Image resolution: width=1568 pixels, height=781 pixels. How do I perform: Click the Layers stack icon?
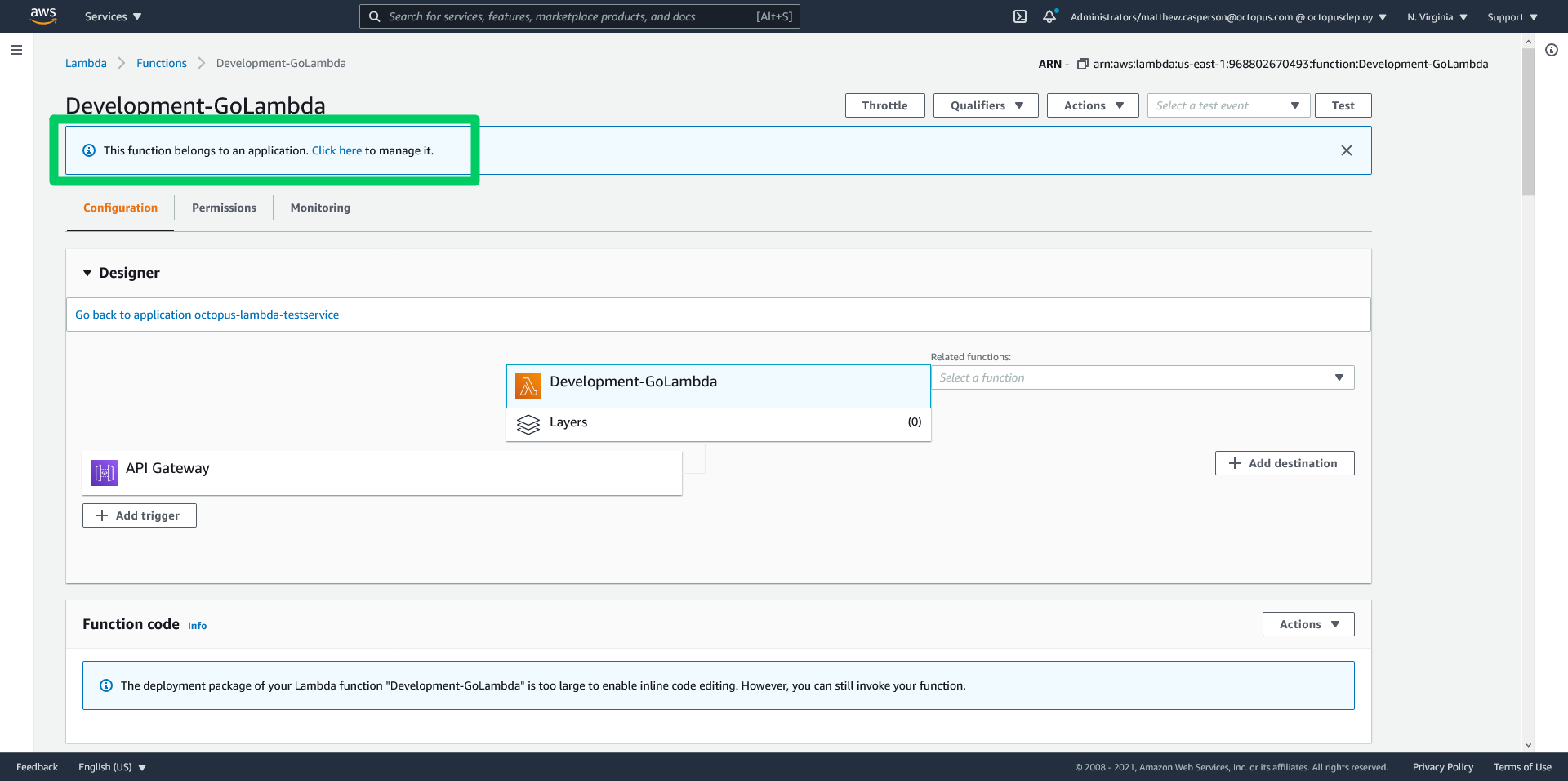click(x=528, y=424)
